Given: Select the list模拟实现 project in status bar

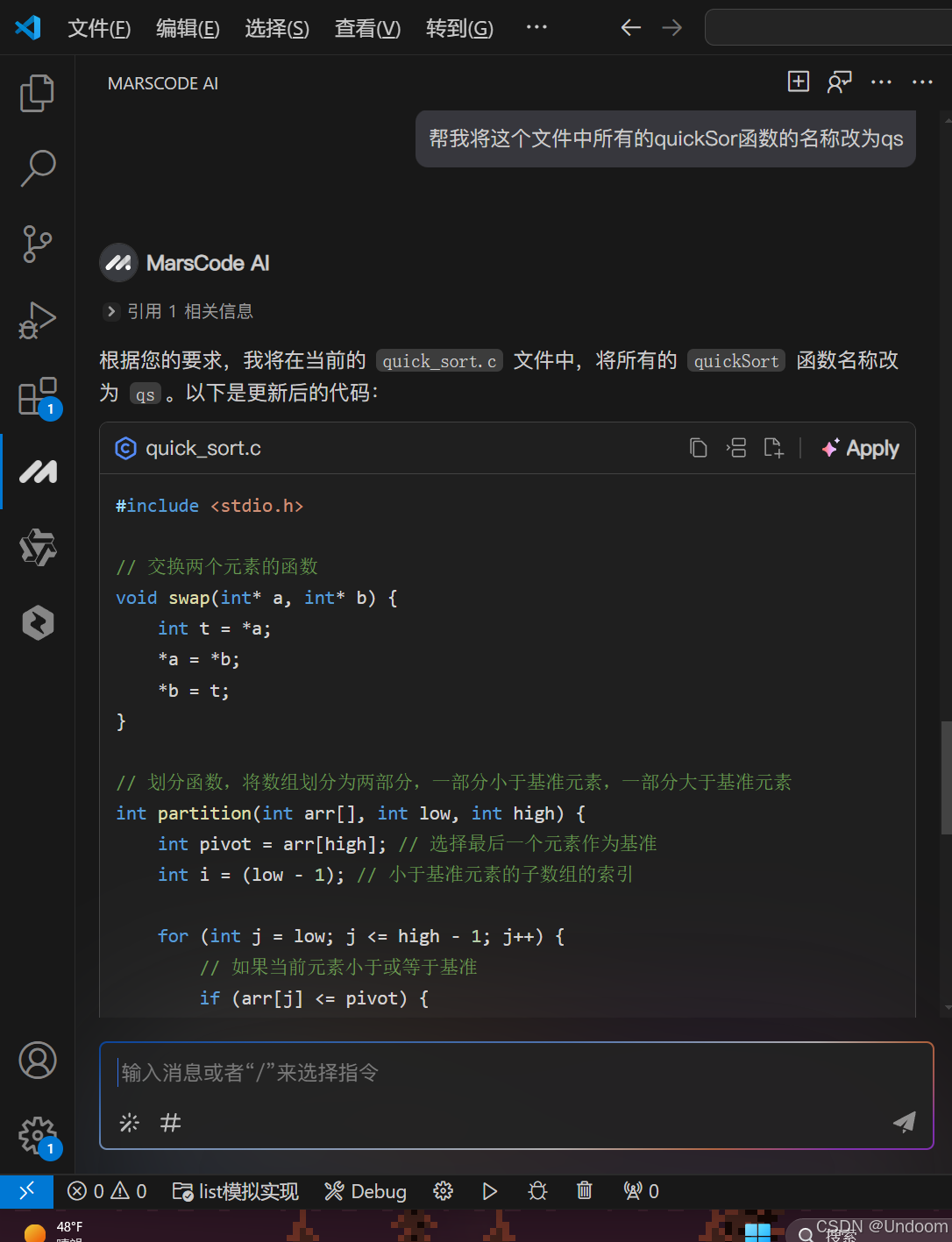Looking at the screenshot, I should tap(235, 1191).
